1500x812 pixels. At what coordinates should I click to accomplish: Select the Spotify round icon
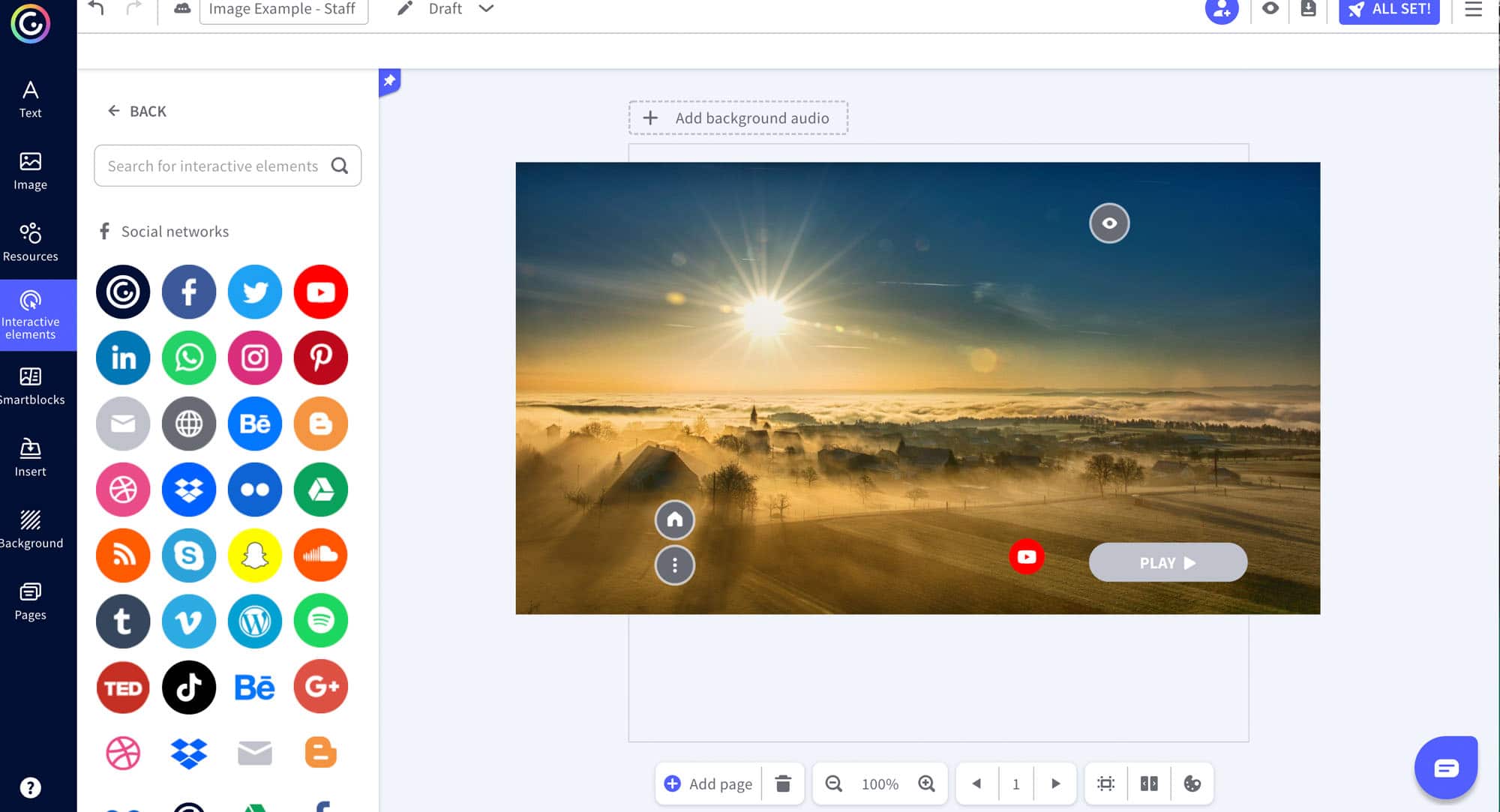321,622
